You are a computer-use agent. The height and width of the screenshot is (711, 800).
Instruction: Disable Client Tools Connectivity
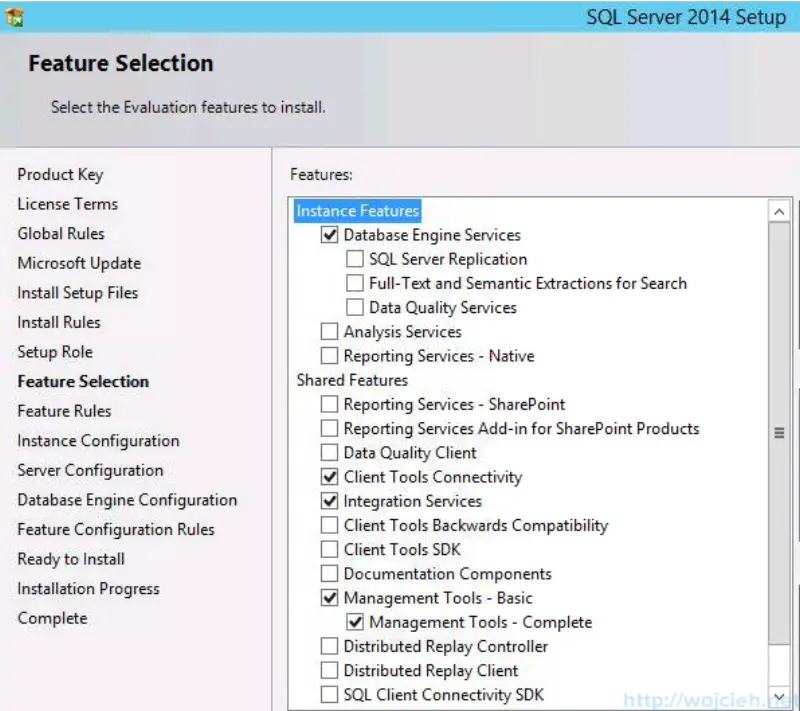click(x=330, y=477)
